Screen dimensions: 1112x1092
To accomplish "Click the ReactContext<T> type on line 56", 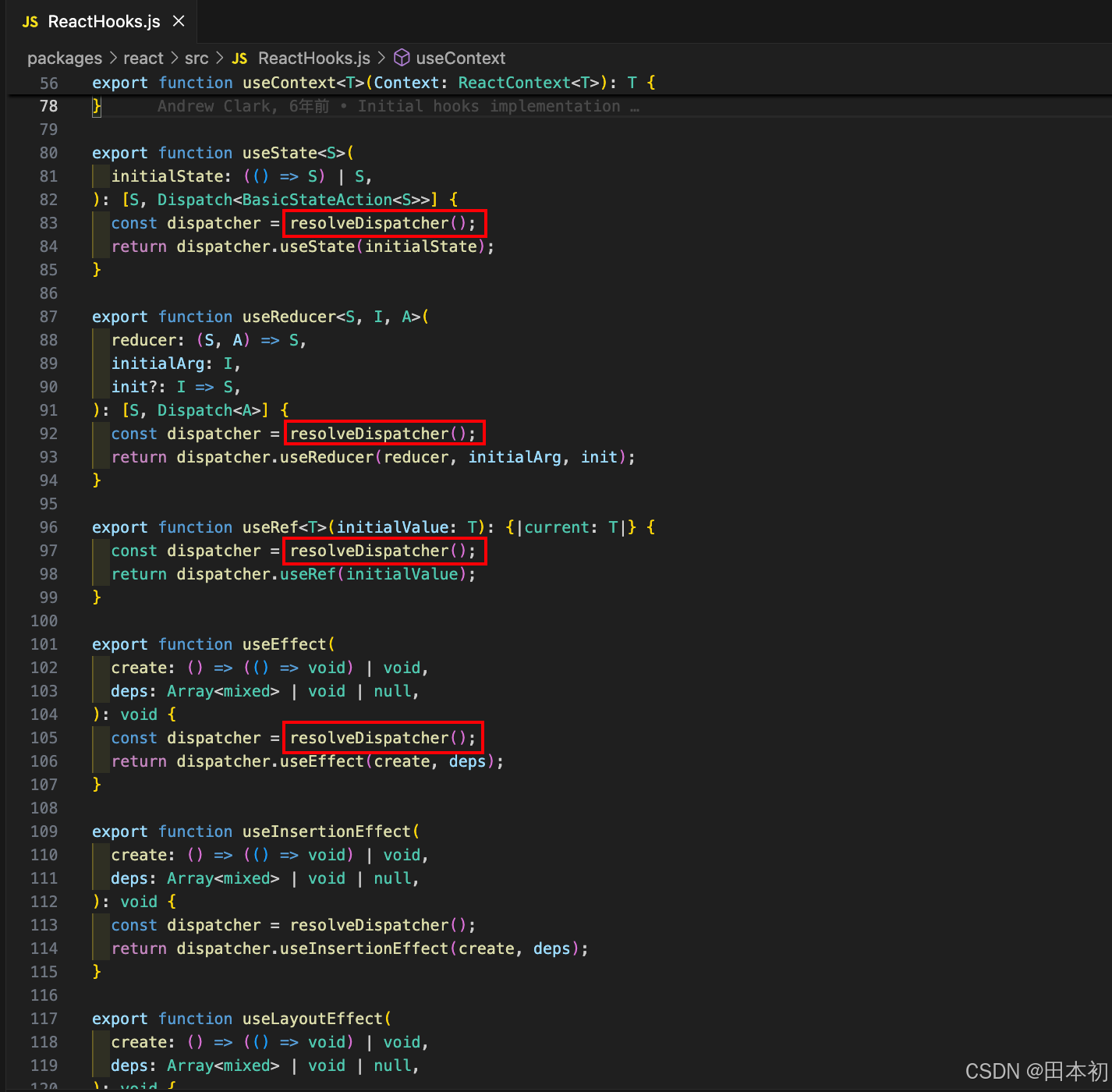I will tap(529, 83).
